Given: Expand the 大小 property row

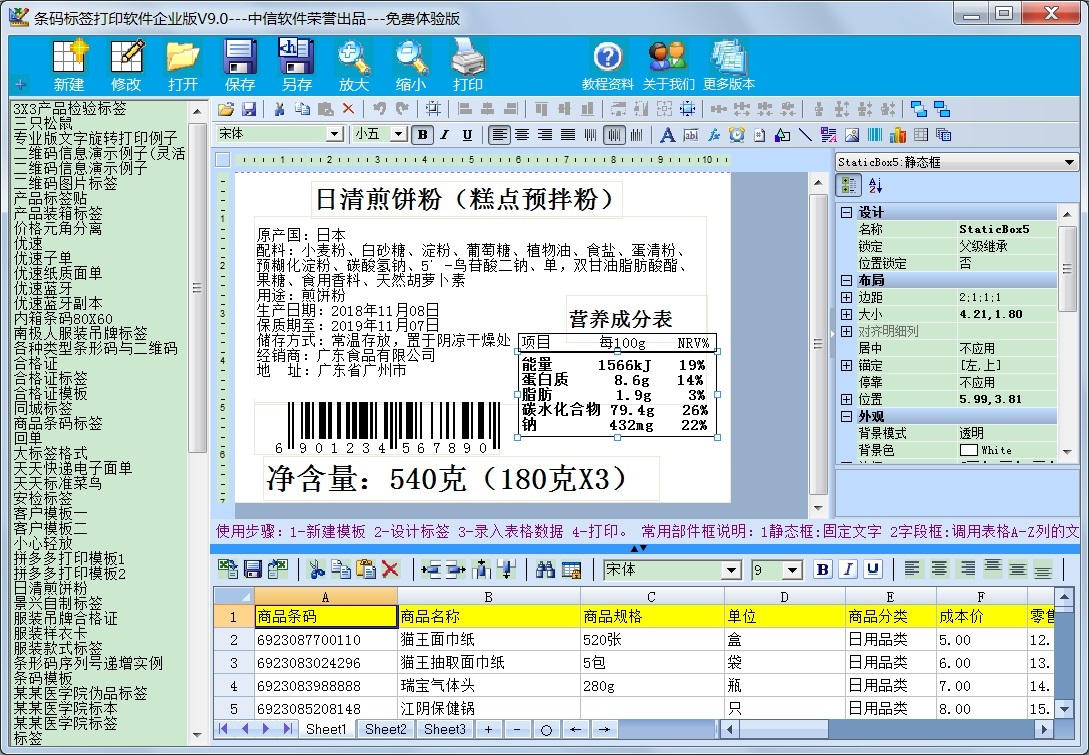Looking at the screenshot, I should (x=847, y=315).
